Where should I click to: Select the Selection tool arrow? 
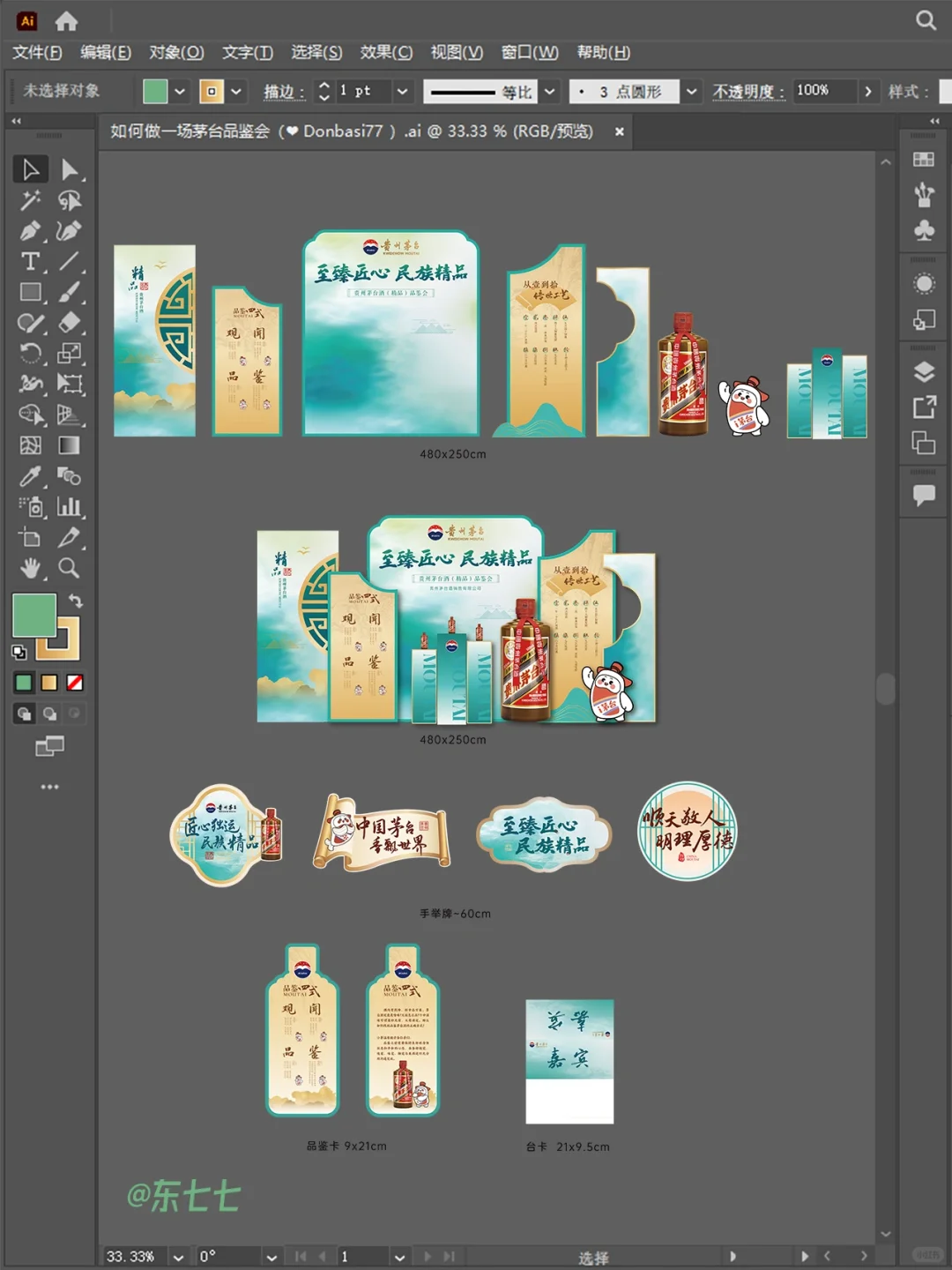[x=30, y=169]
